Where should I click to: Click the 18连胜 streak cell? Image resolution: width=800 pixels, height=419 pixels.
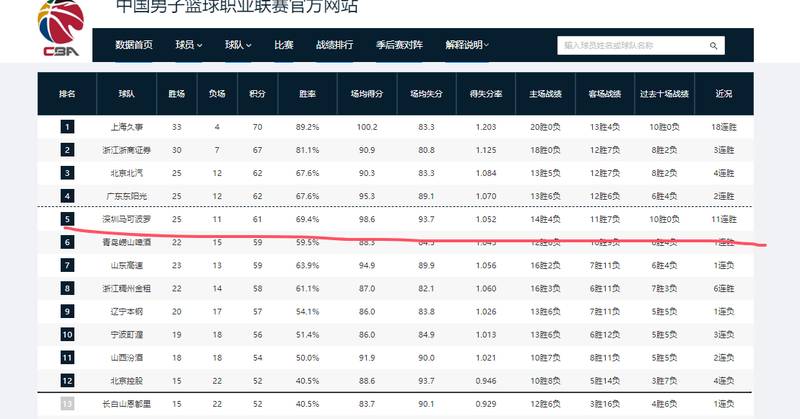723,127
